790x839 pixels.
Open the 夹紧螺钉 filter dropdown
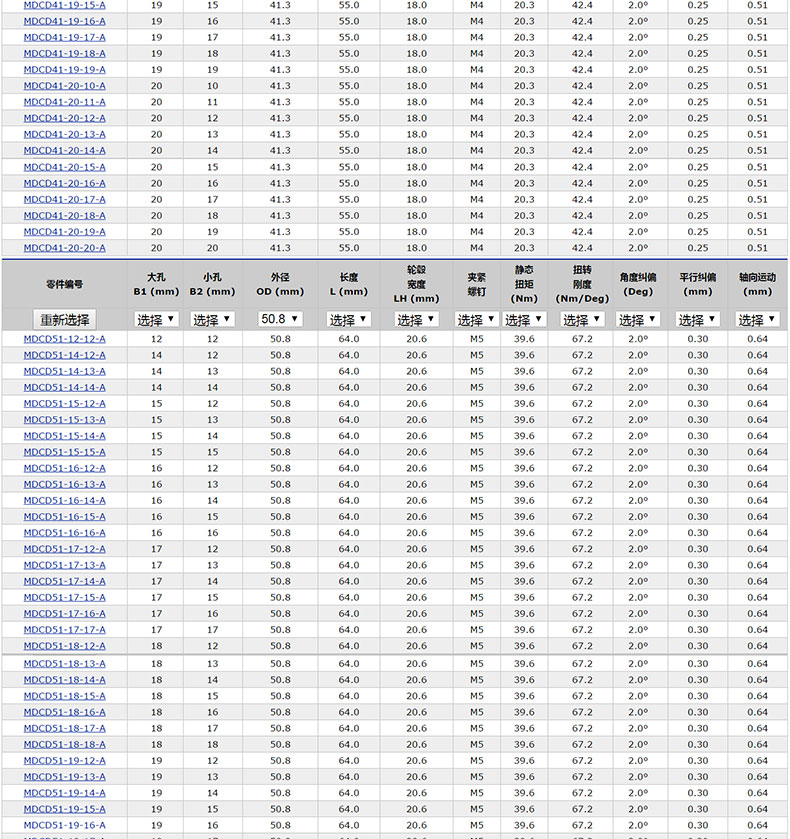click(x=476, y=320)
